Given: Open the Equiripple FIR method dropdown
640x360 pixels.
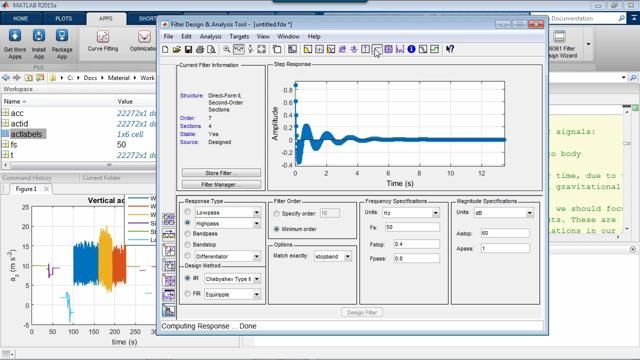Looking at the screenshot, I should pyautogui.click(x=256, y=294).
